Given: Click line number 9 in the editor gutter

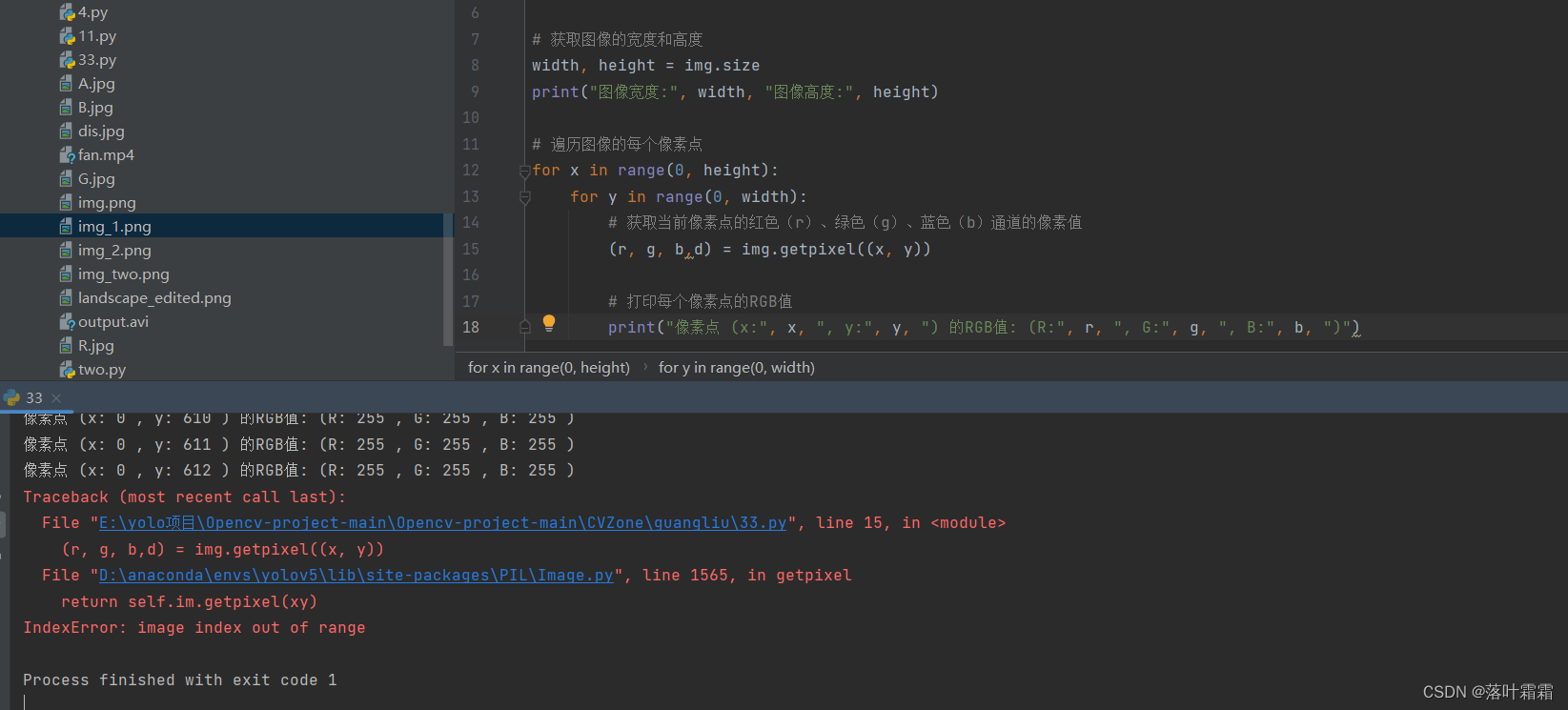Looking at the screenshot, I should point(475,92).
